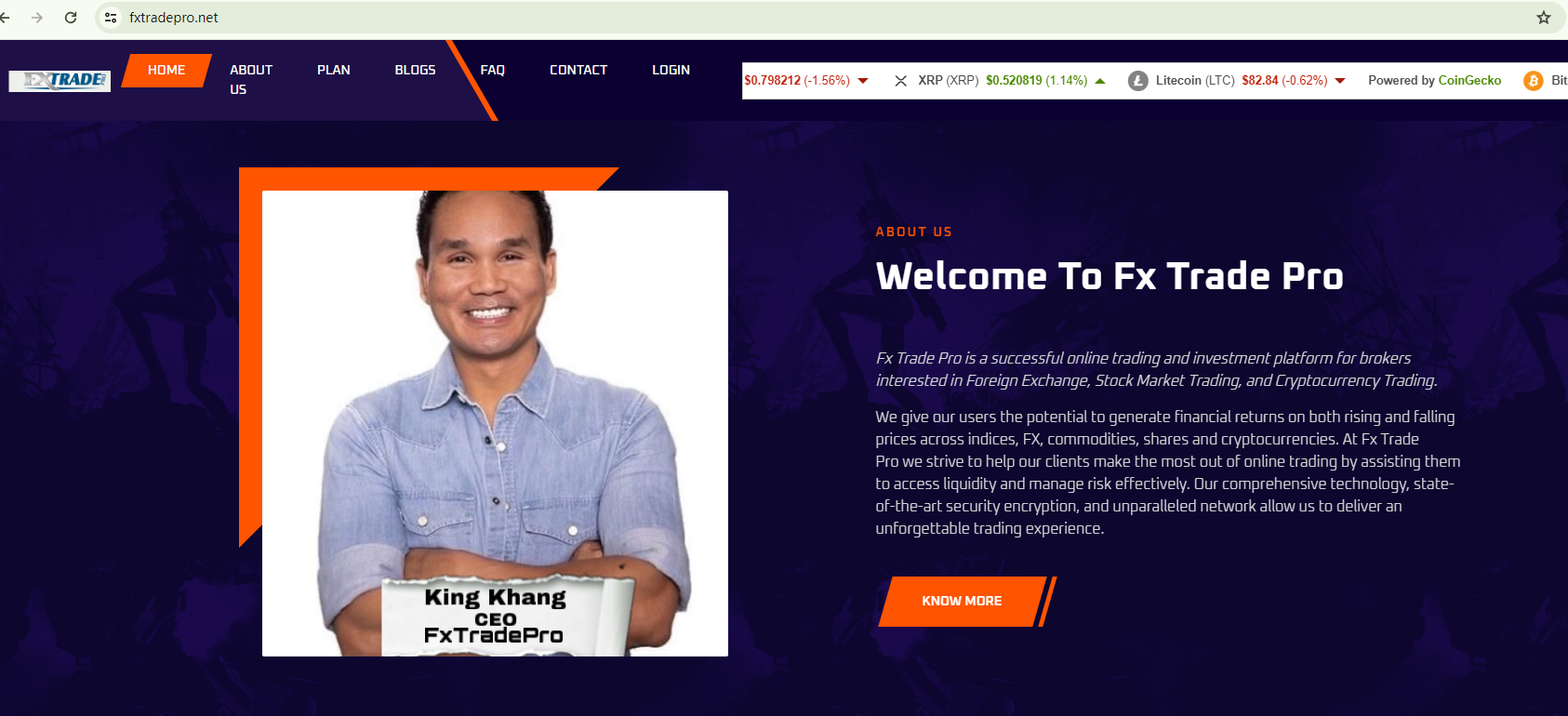Click the orange Bitcoin icon in ticker
Viewport: 1568px width, 716px height.
point(1533,81)
